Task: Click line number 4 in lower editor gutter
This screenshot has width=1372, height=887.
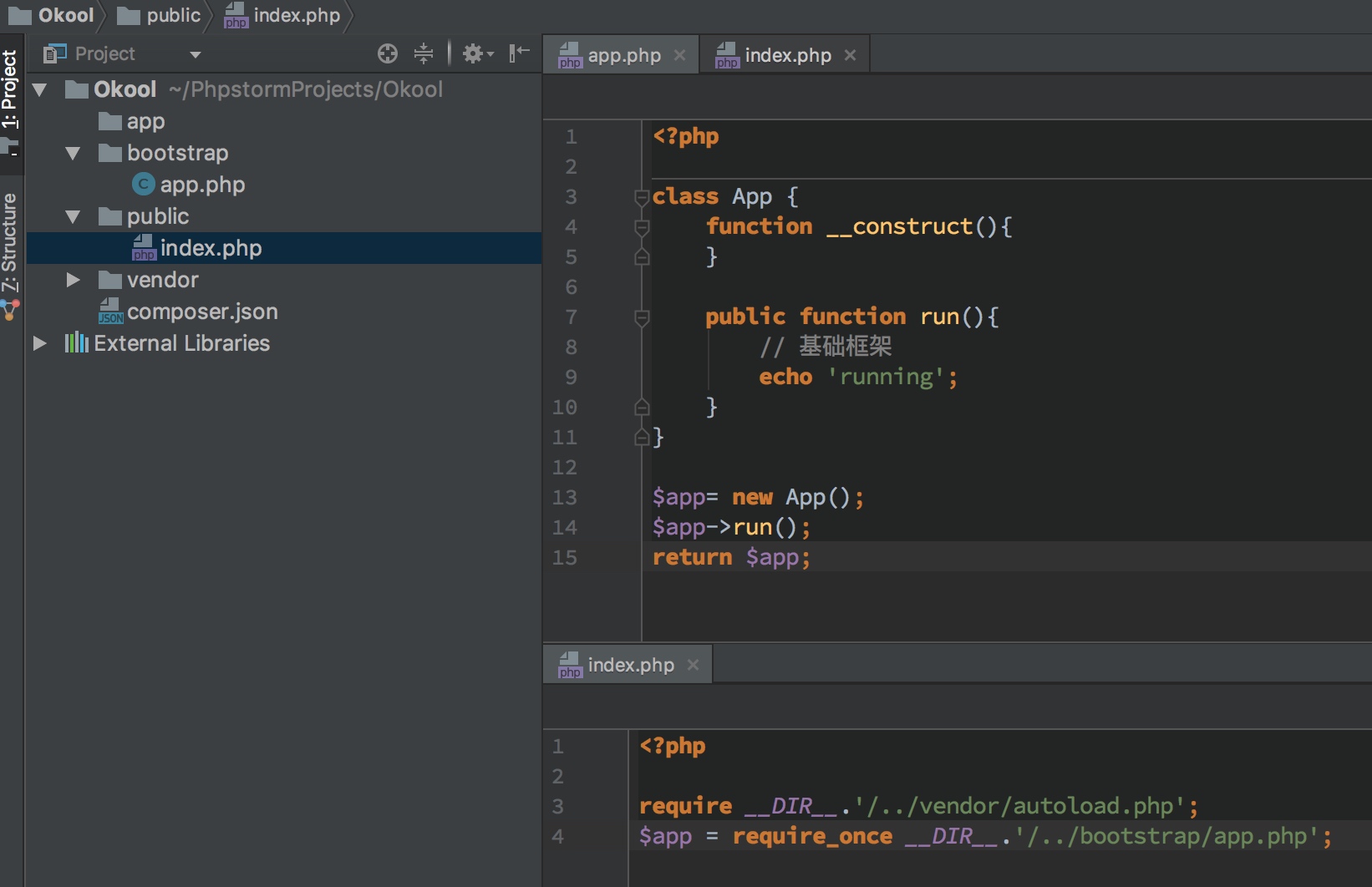Action: tap(557, 836)
